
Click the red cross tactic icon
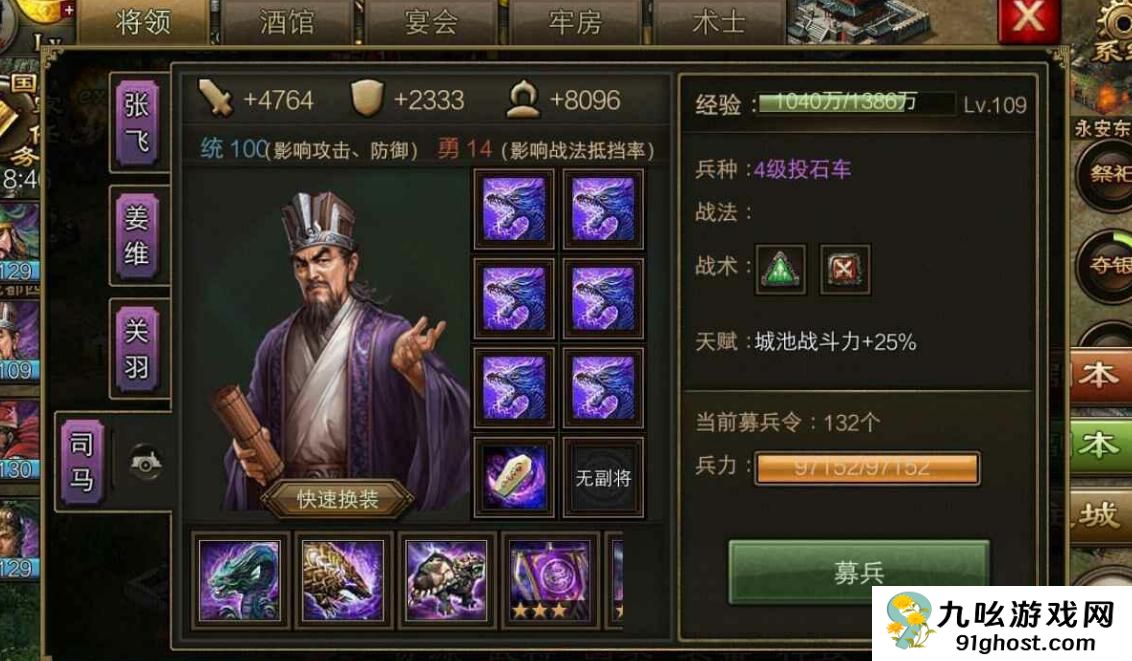pos(845,270)
